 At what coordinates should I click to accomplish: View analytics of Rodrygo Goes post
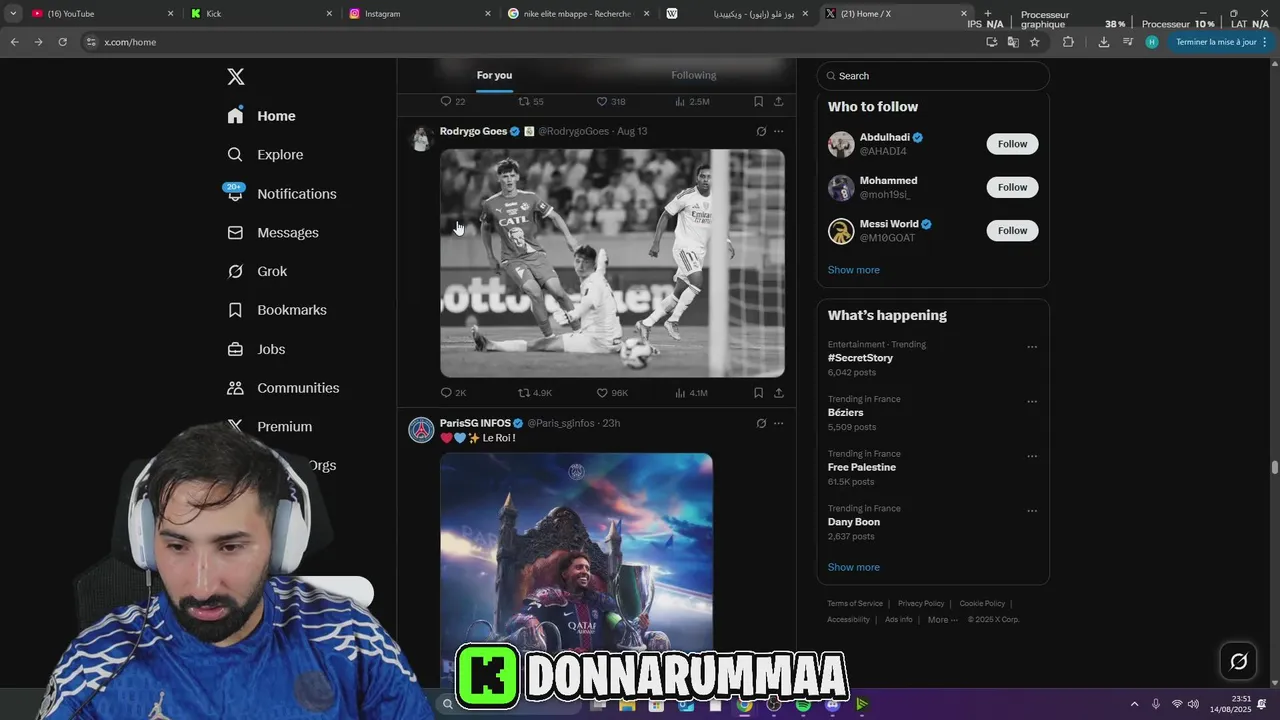click(x=691, y=393)
